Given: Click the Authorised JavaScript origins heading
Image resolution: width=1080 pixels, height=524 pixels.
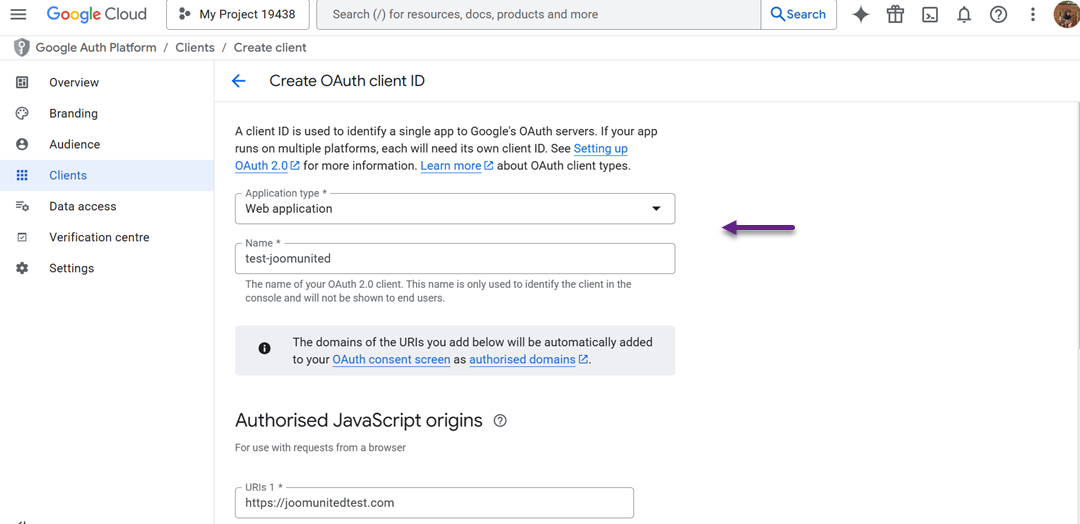Looking at the screenshot, I should coord(359,420).
